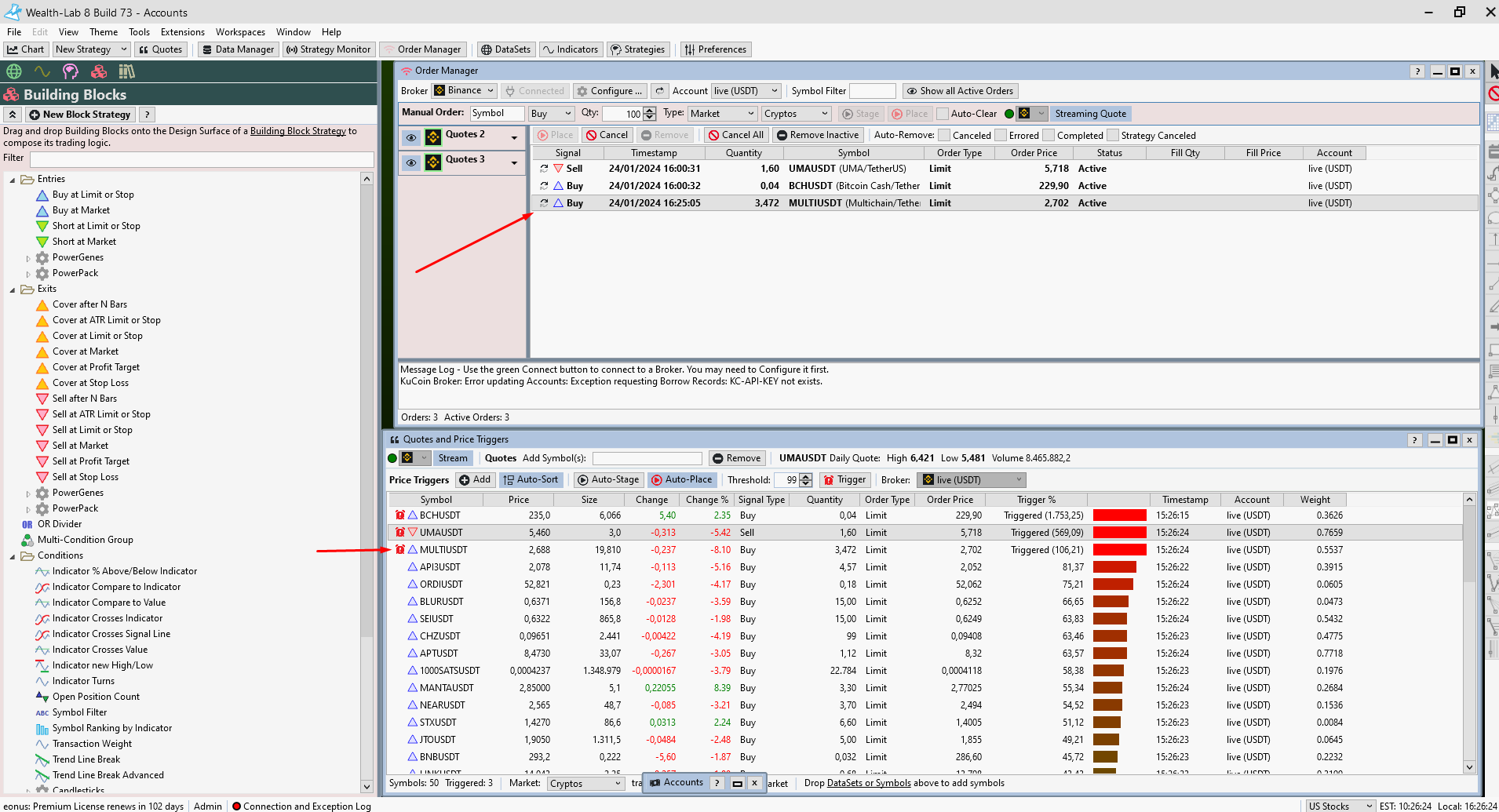
Task: Toggle the Completed auto-remove checkbox
Action: pos(1049,135)
